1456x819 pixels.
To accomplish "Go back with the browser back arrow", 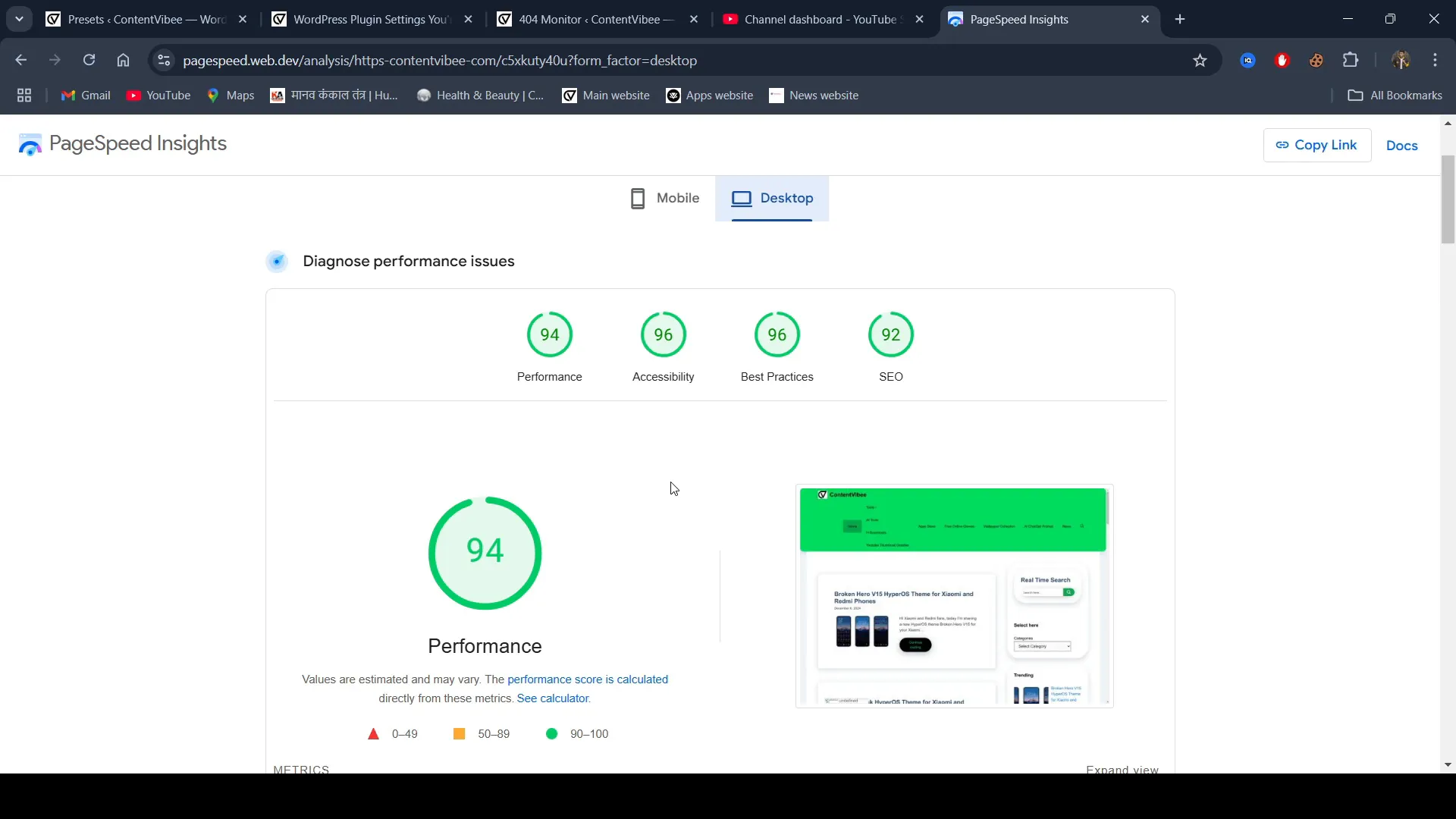I will point(20,60).
